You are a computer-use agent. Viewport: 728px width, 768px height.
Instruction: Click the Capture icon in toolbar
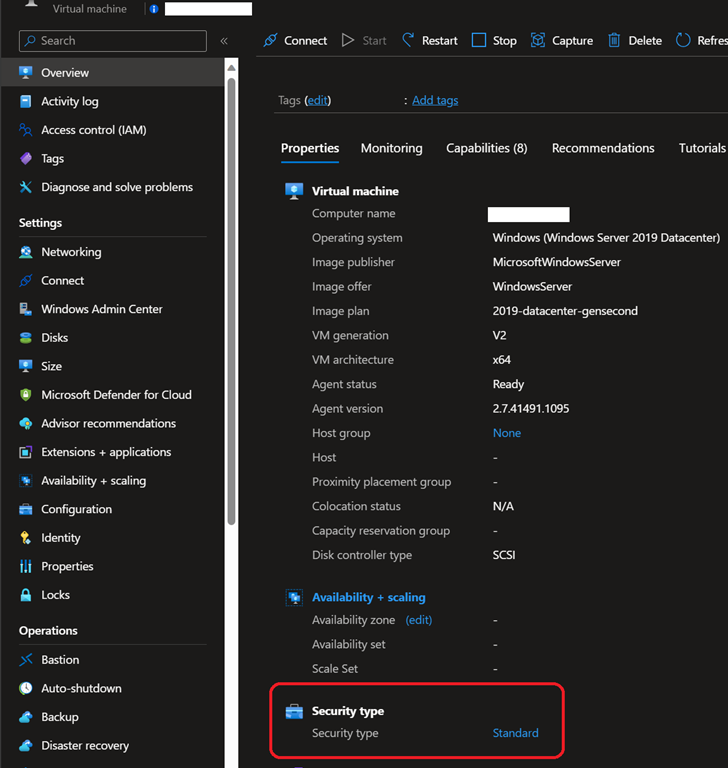tap(538, 41)
